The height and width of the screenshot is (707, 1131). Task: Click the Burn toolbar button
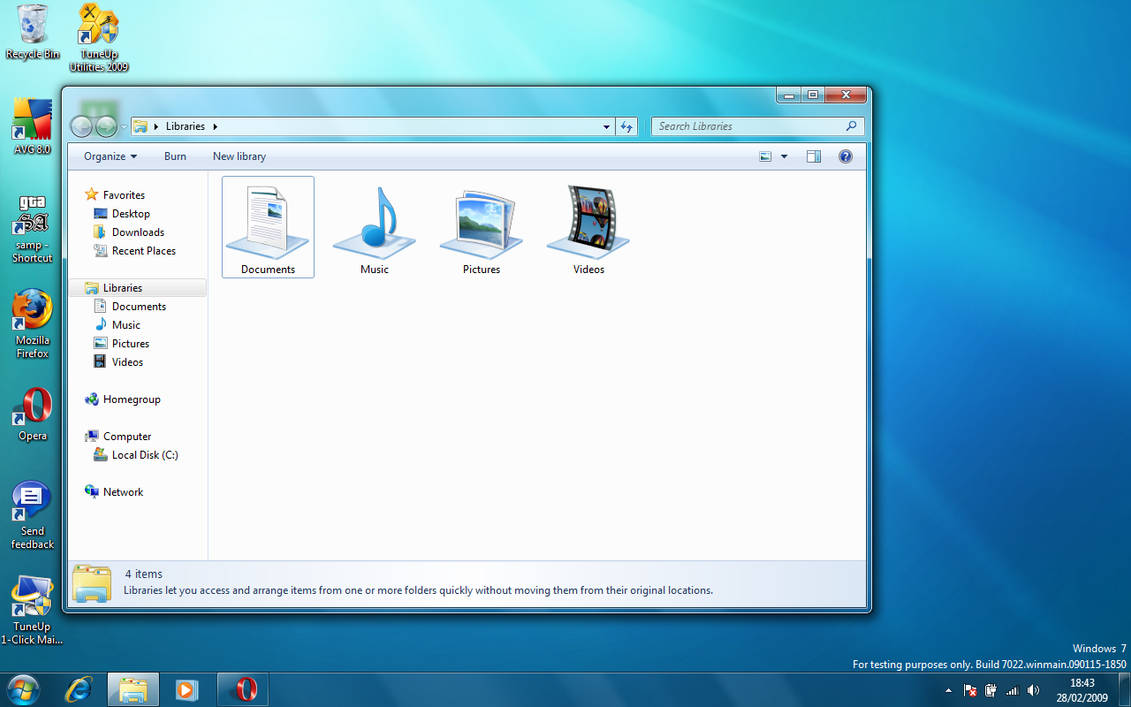point(175,157)
